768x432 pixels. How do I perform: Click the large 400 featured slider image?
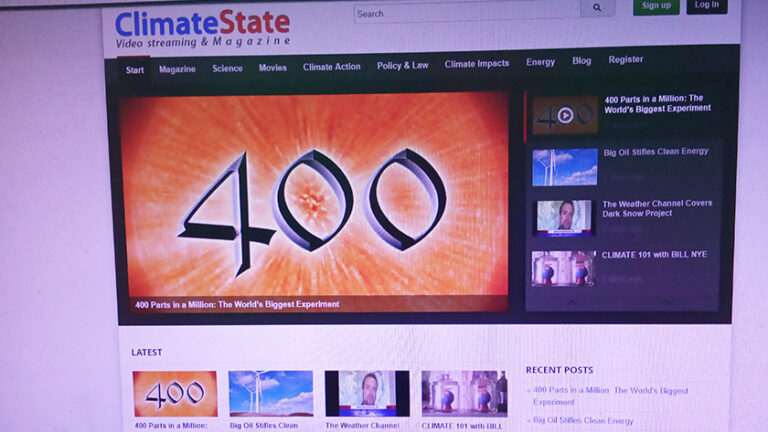(x=314, y=195)
